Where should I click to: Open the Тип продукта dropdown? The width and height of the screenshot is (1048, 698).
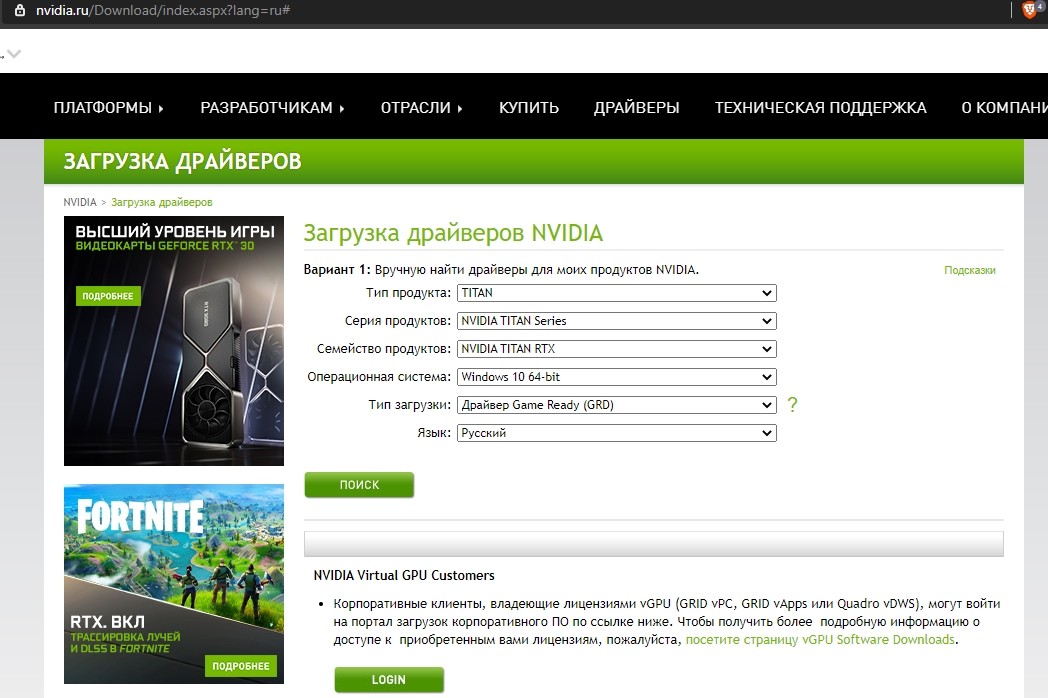tap(616, 293)
